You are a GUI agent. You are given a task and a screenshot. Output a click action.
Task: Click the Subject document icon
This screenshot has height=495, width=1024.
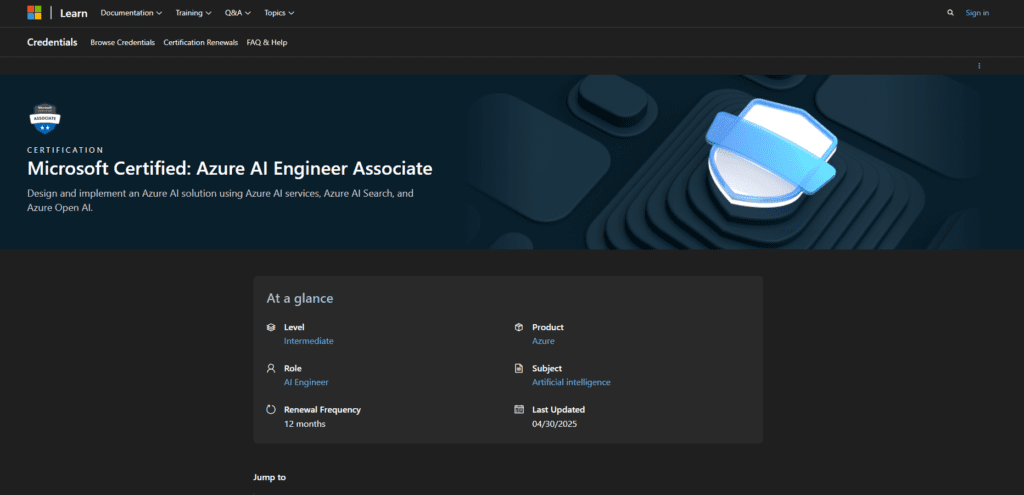[519, 368]
